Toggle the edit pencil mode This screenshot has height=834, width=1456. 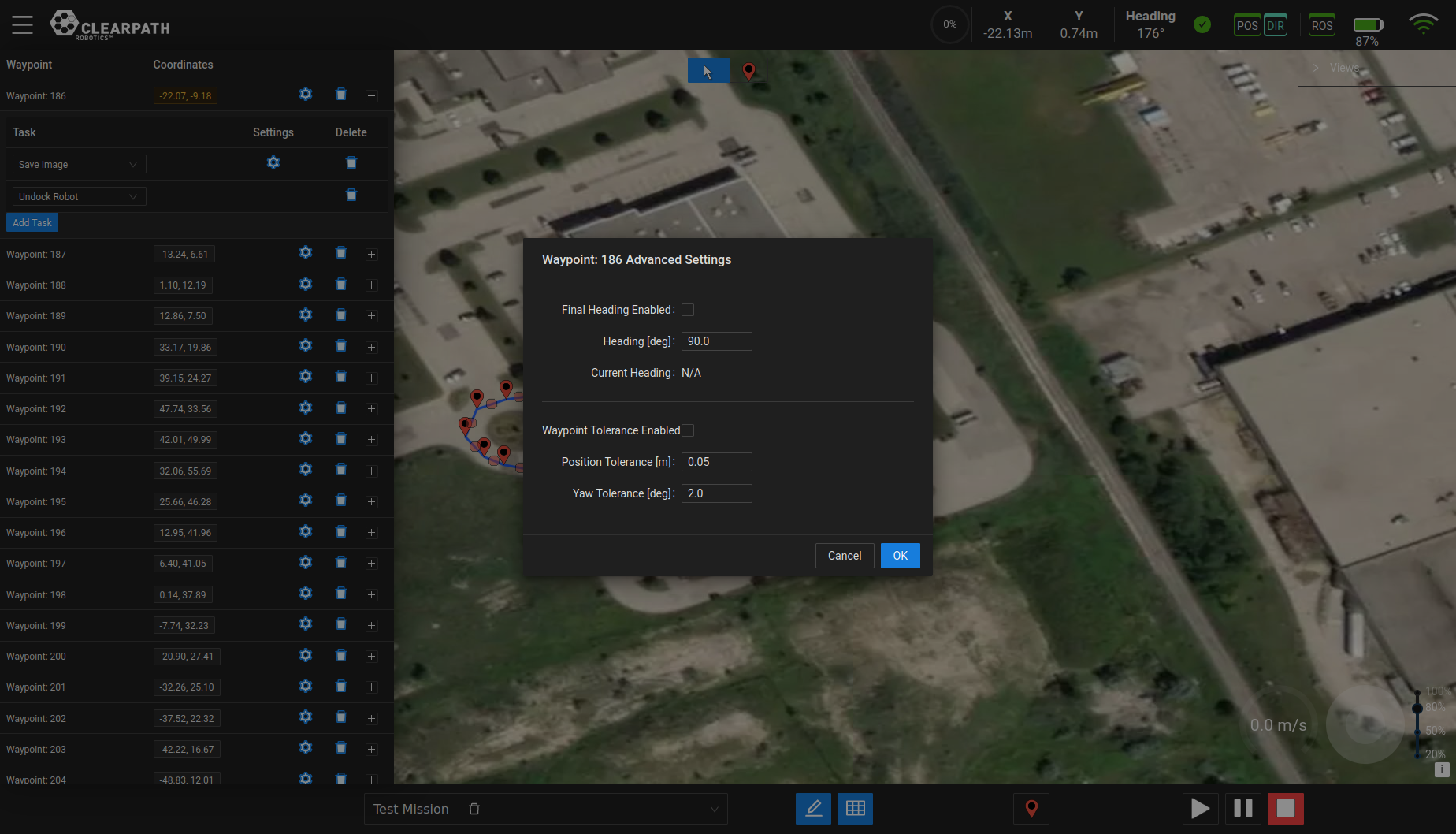pyautogui.click(x=813, y=809)
